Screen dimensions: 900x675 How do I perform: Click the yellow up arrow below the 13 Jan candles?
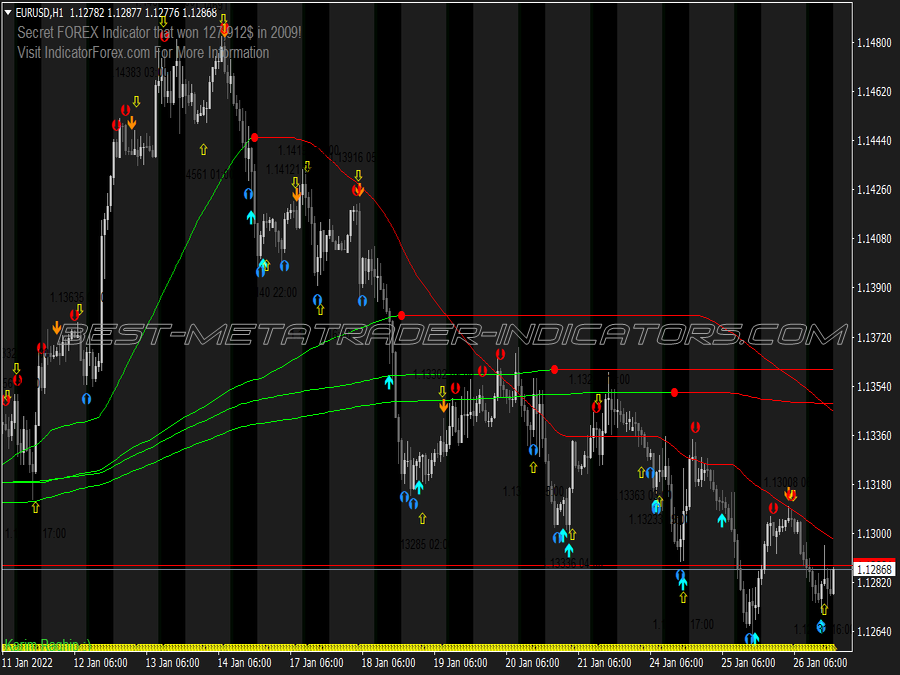pyautogui.click(x=203, y=149)
